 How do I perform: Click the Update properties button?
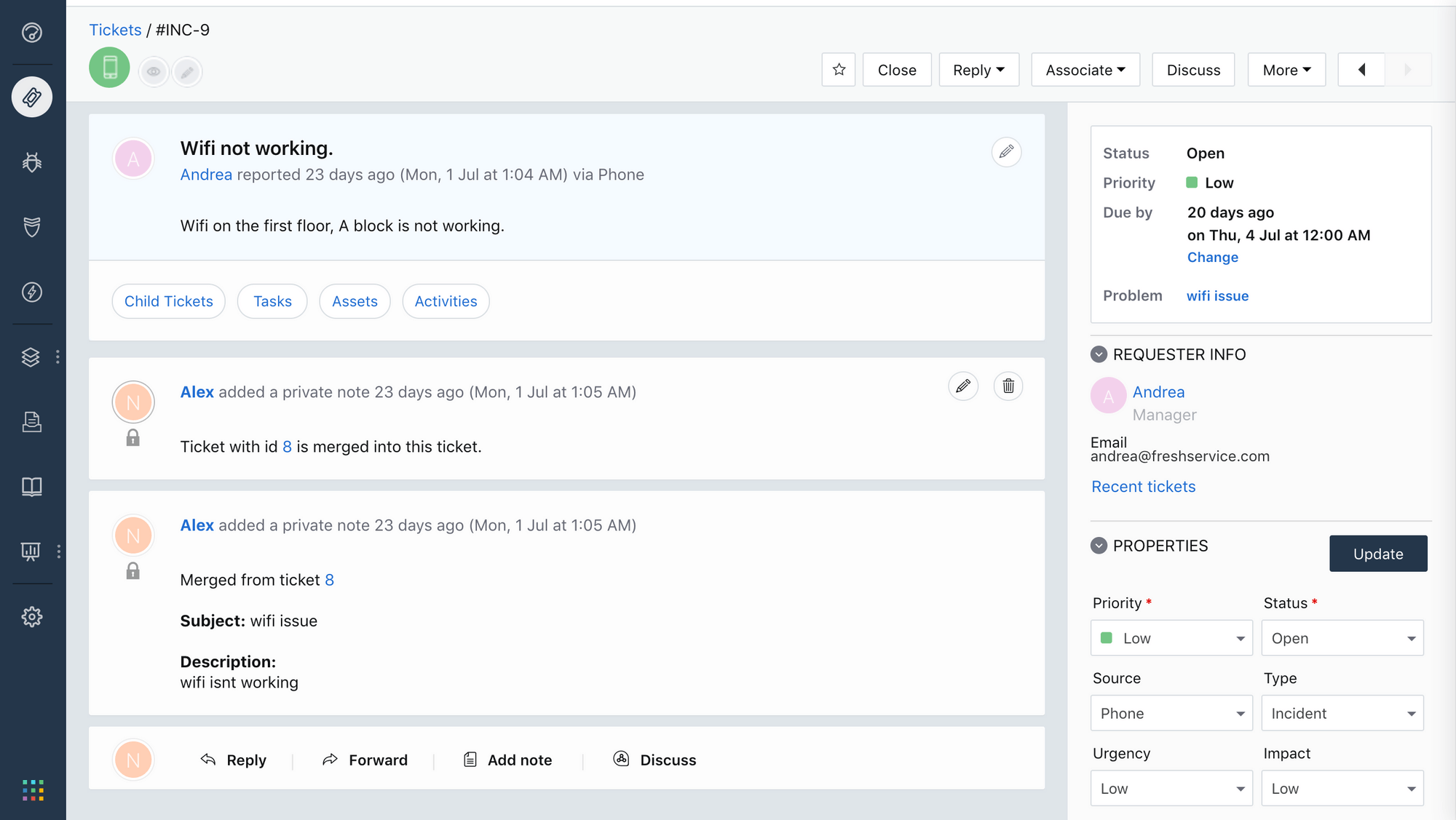1377,554
